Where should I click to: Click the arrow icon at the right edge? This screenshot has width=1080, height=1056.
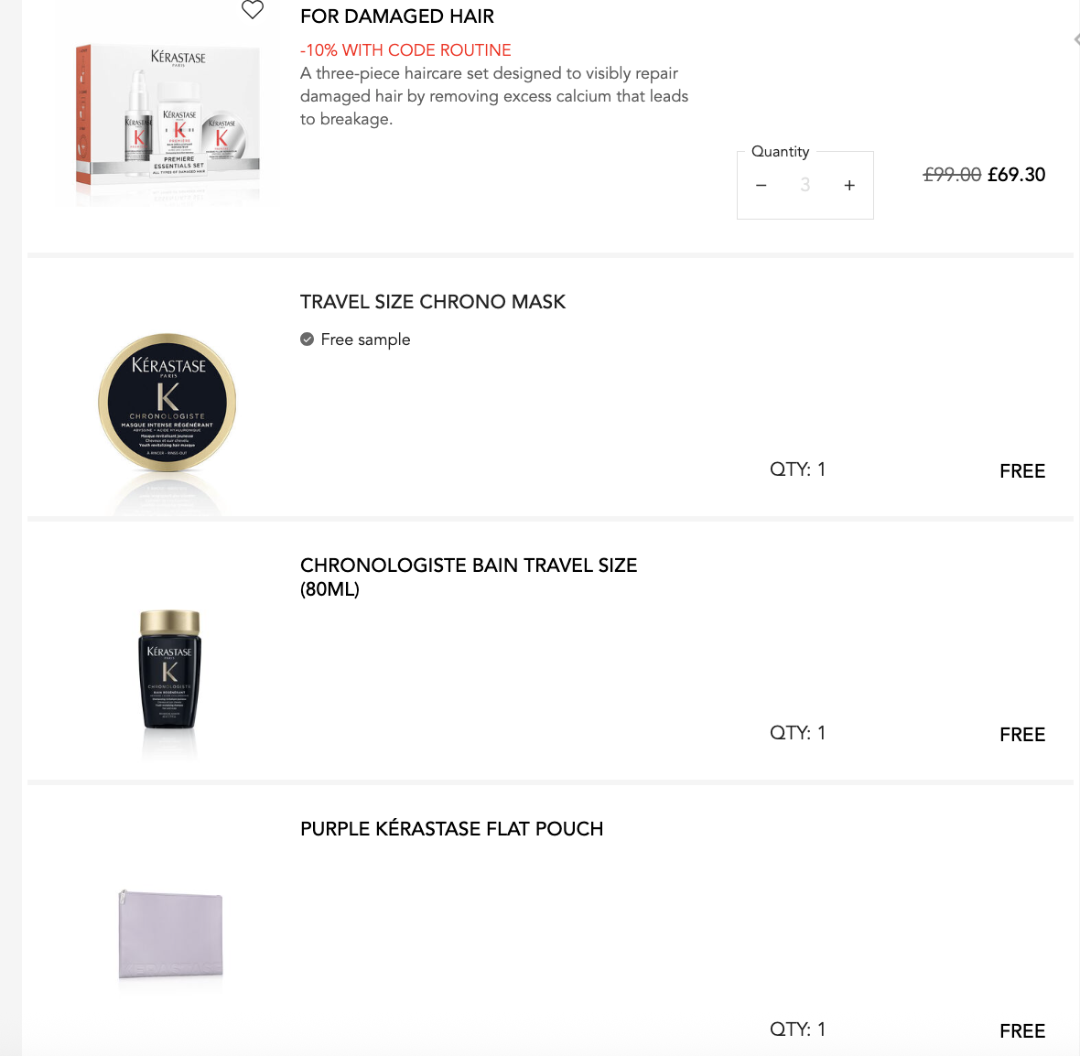(x=1076, y=40)
